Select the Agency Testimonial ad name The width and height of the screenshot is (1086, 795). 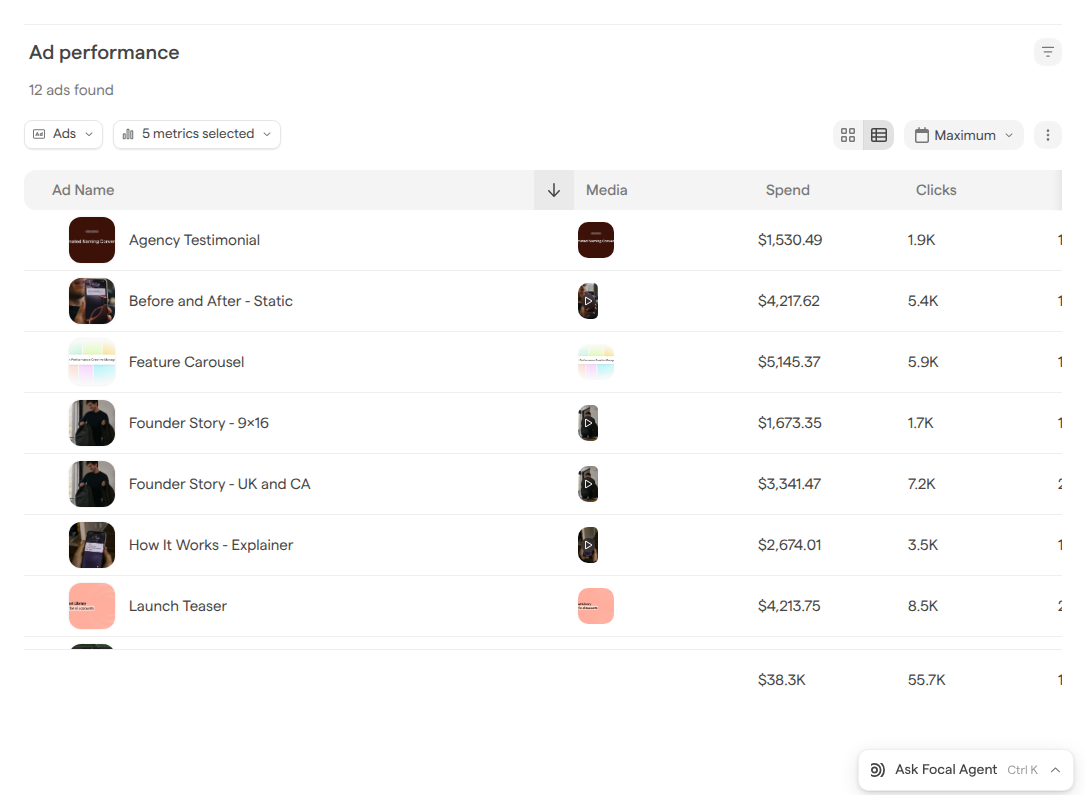(x=194, y=240)
